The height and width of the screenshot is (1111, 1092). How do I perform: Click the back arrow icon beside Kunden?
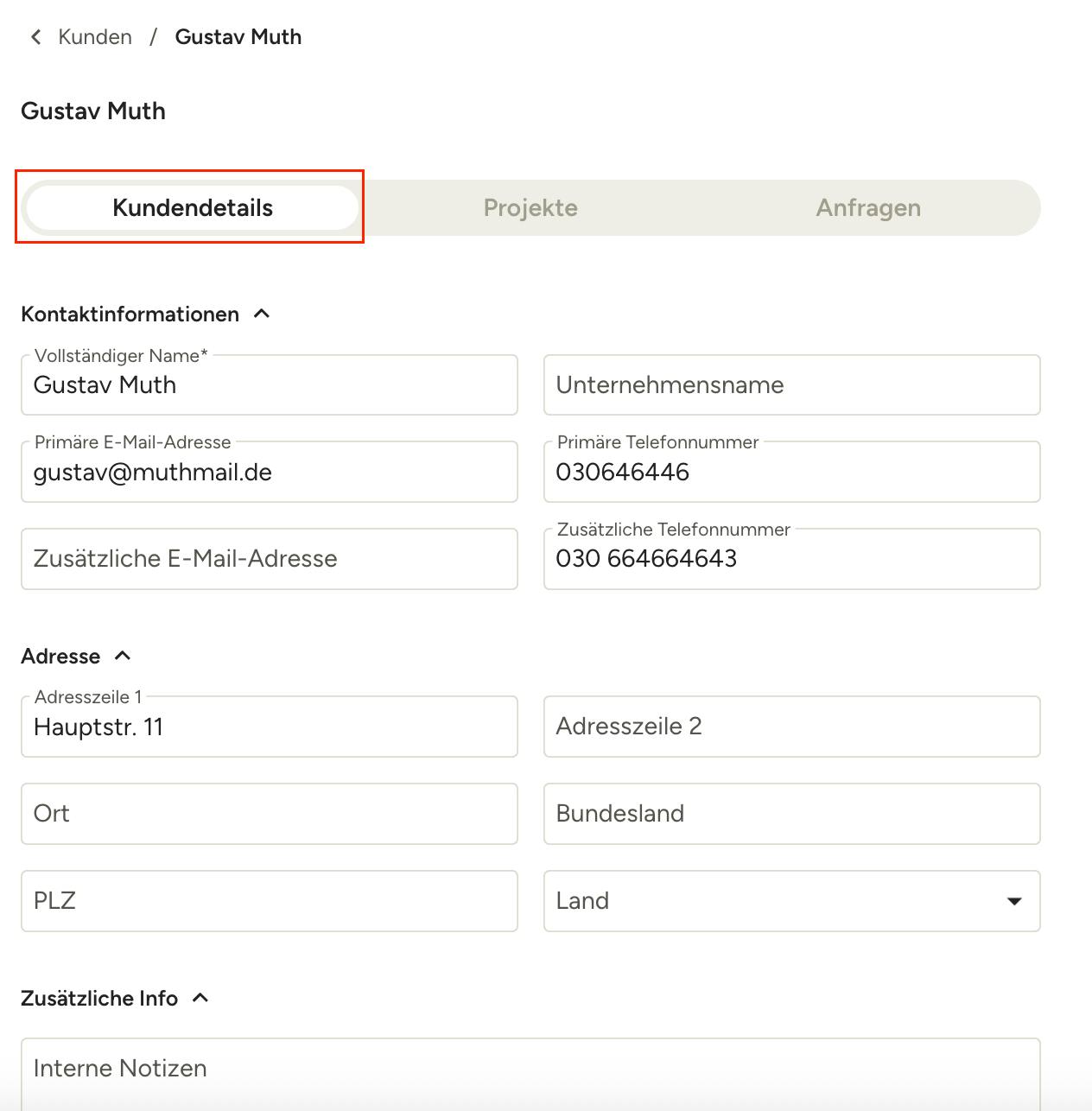point(35,37)
